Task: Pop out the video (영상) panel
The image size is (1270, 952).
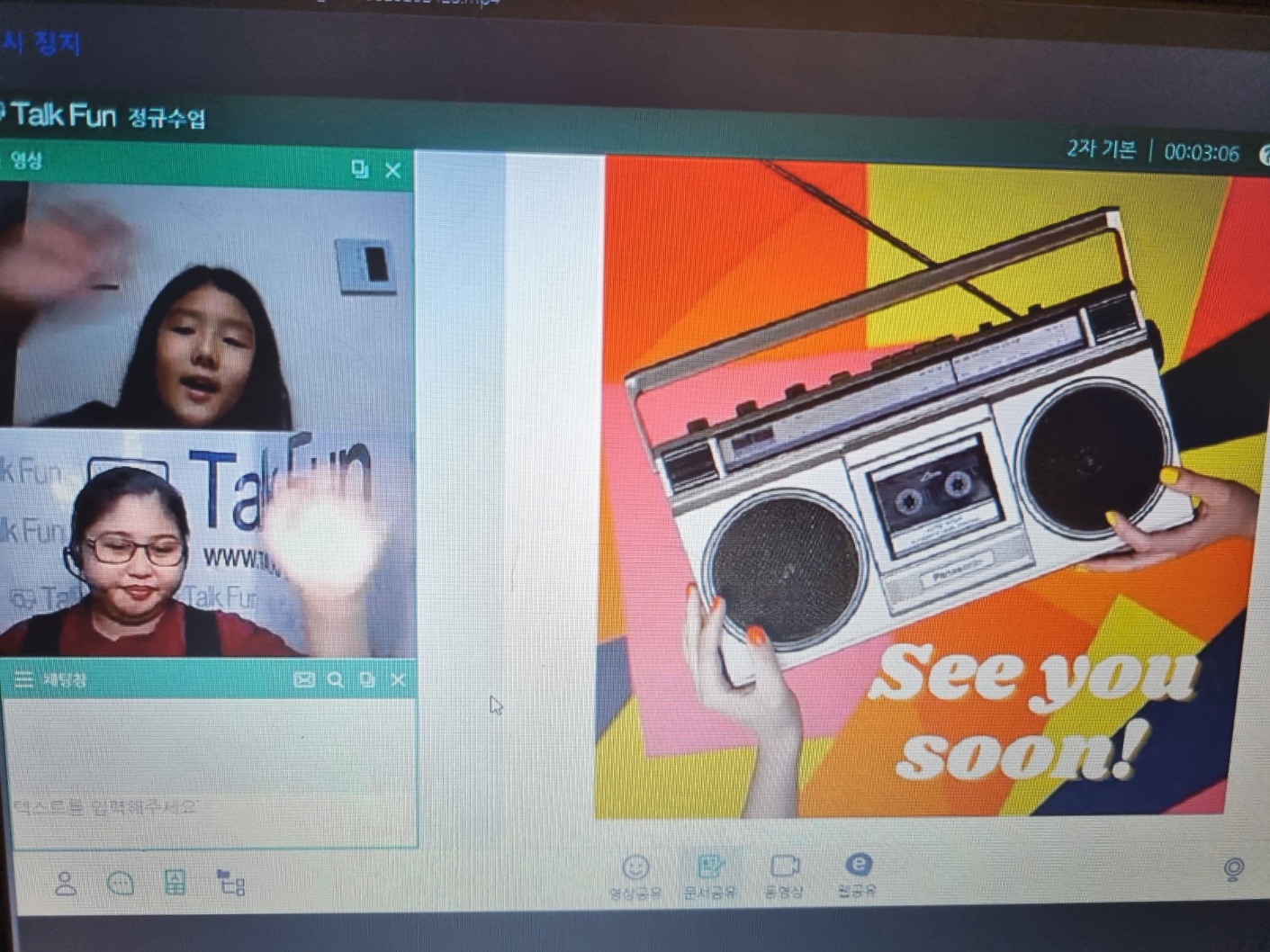Action: point(360,169)
